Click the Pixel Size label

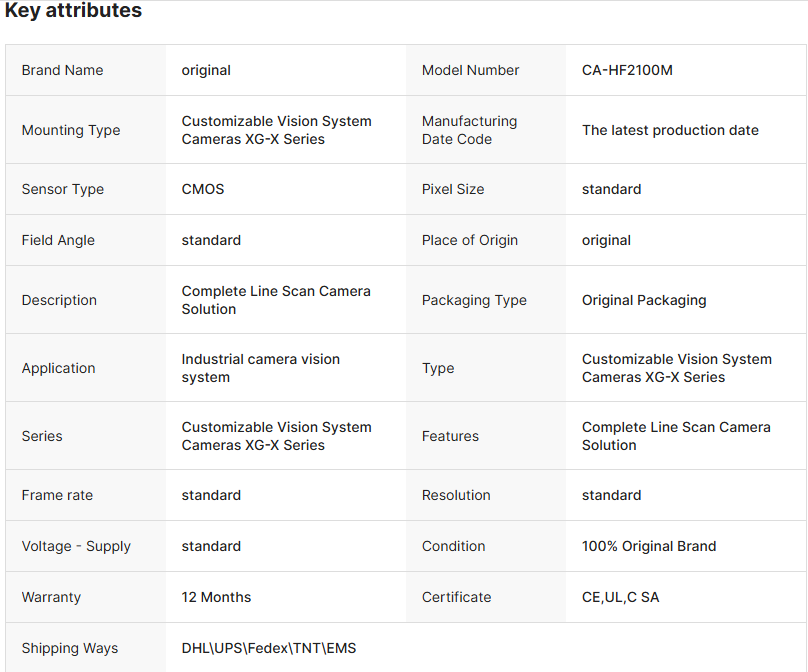(453, 189)
